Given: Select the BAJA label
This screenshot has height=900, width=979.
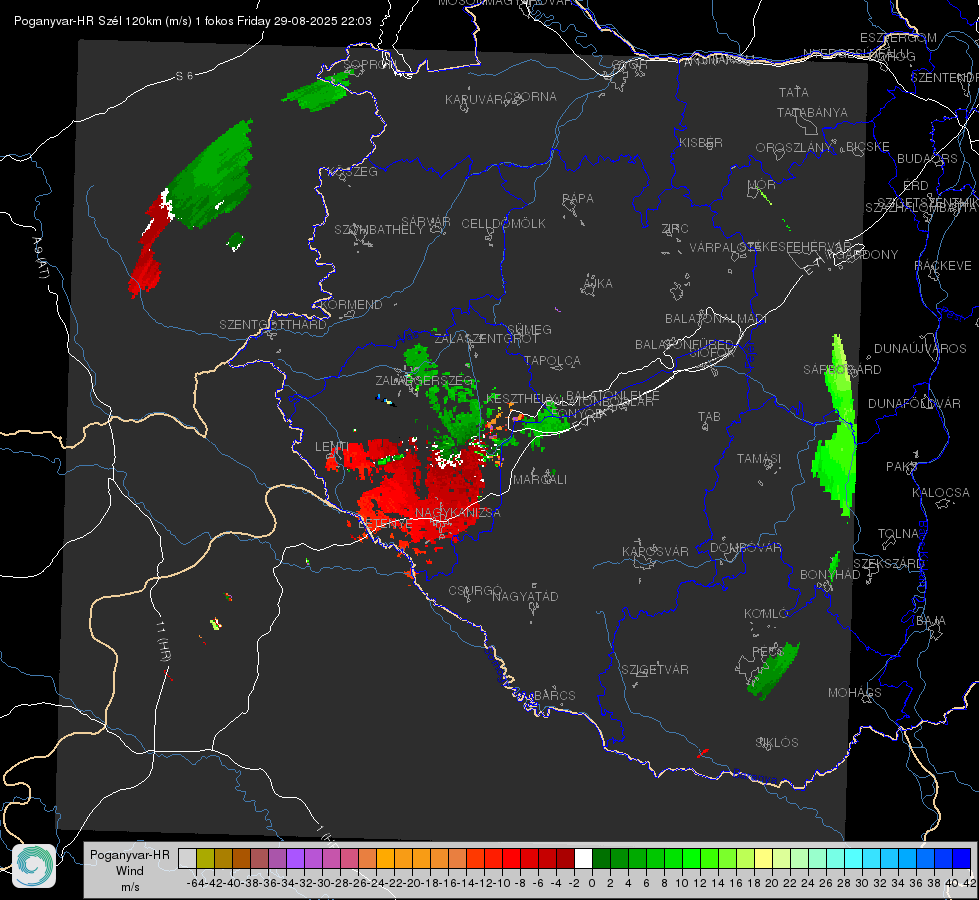Looking at the screenshot, I should click(x=931, y=621).
